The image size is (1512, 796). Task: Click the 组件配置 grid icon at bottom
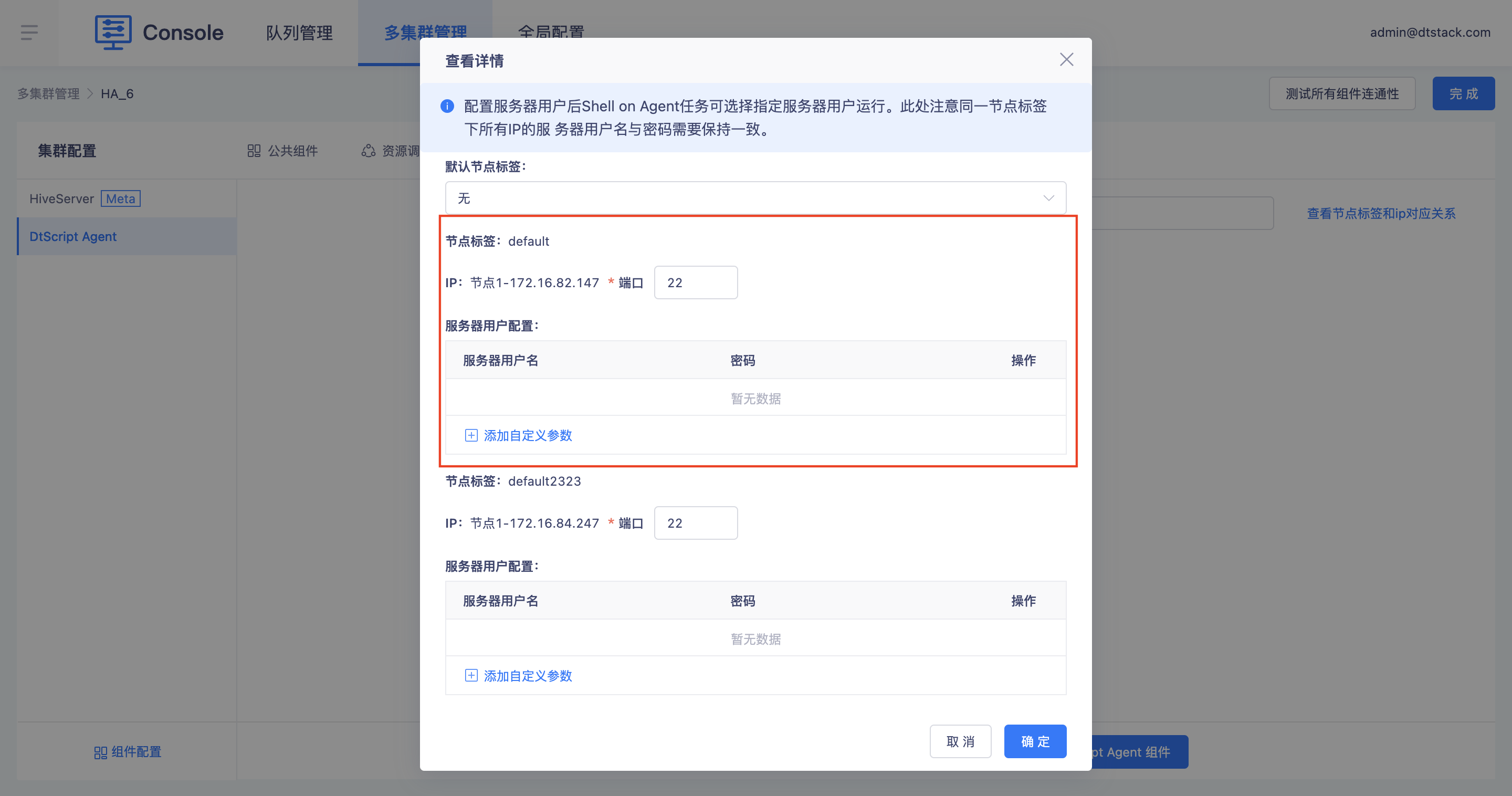pyautogui.click(x=100, y=752)
